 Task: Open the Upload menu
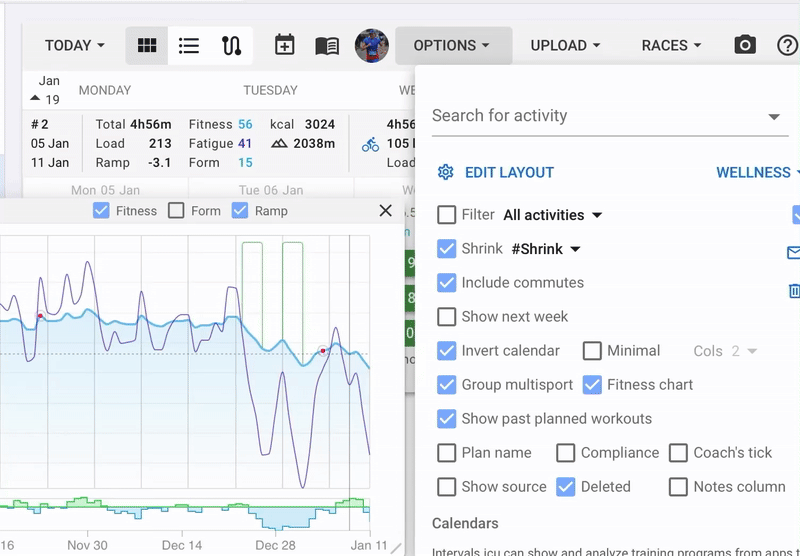point(565,45)
